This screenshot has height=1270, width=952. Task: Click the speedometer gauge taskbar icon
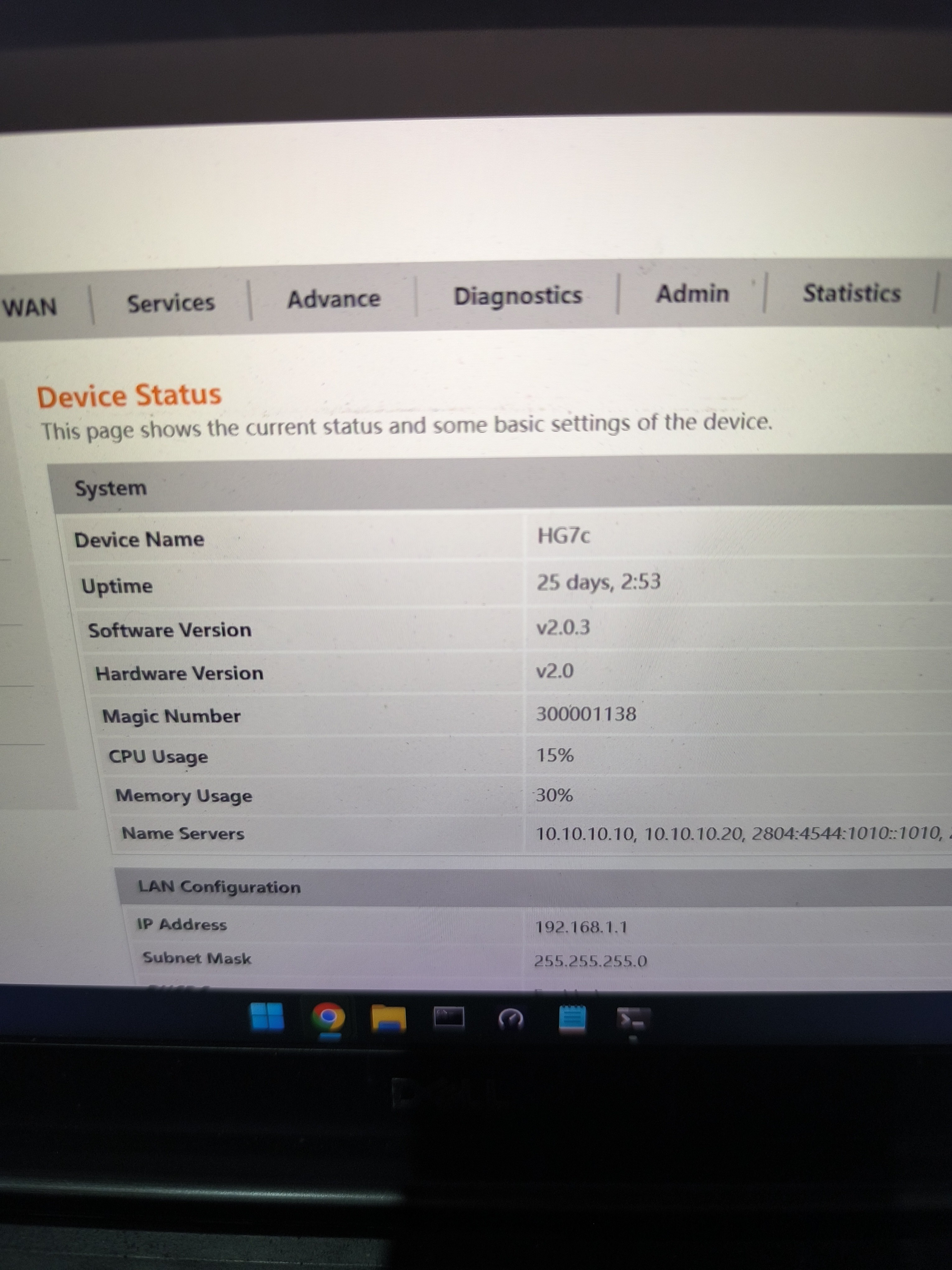(x=510, y=1019)
